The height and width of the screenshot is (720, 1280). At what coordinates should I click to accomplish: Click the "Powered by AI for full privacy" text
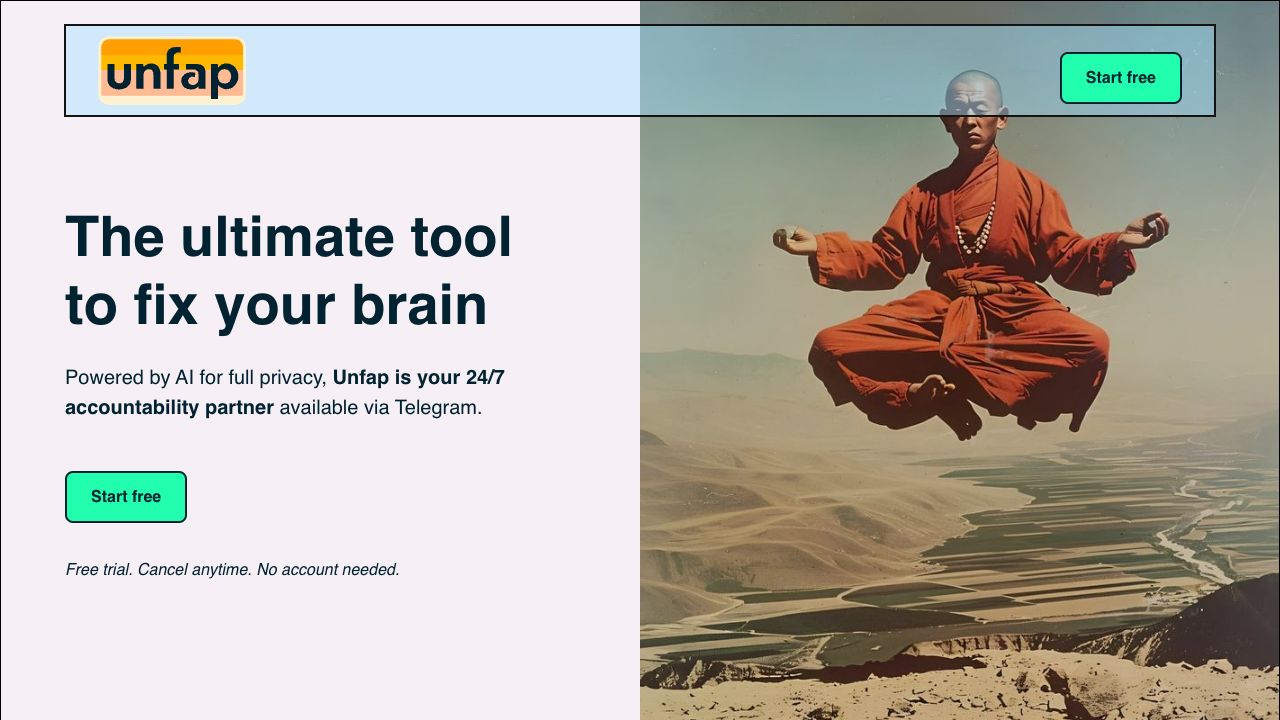(195, 378)
